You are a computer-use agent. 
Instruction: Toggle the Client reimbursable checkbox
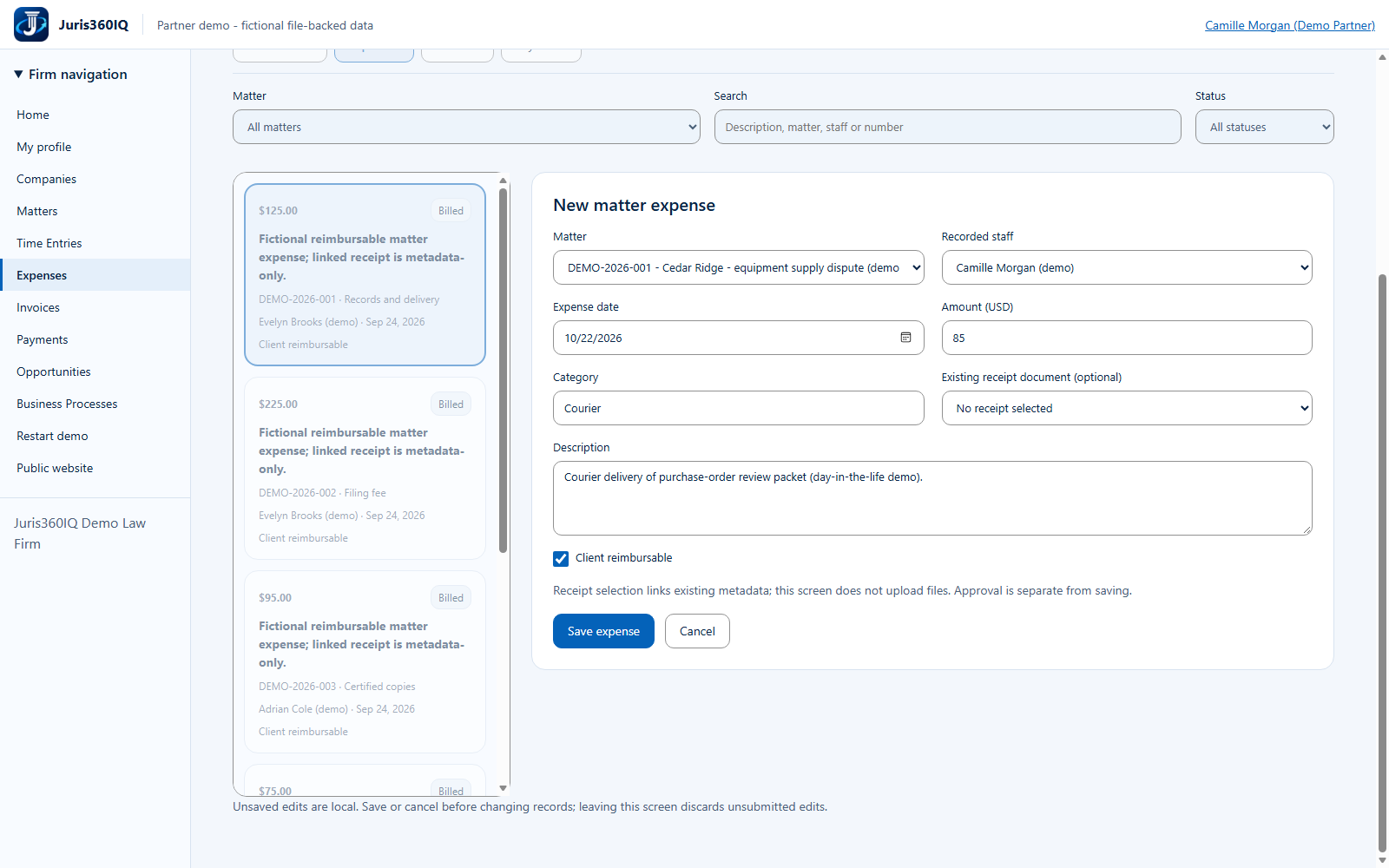[561, 558]
